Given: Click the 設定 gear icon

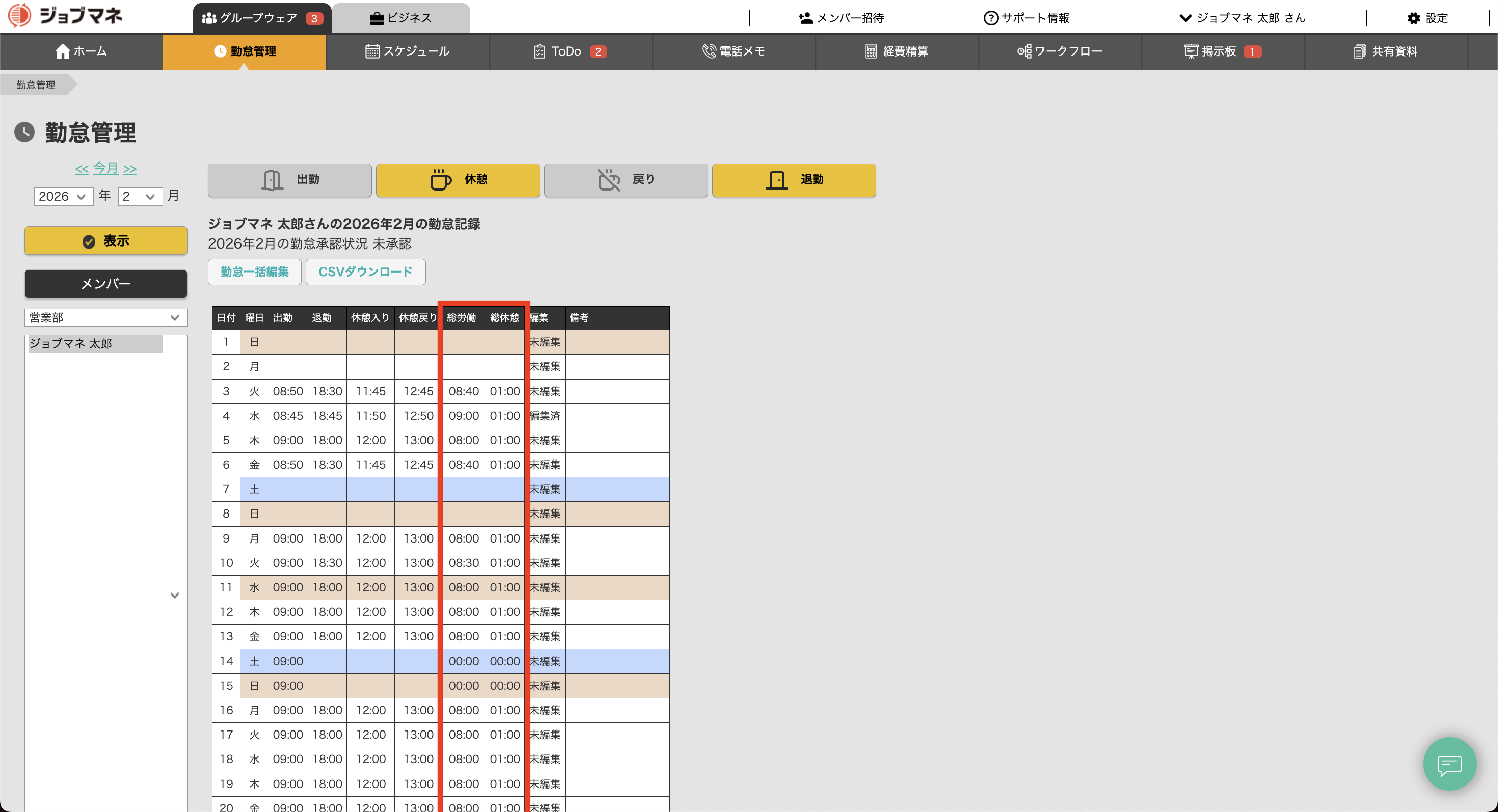Looking at the screenshot, I should click(x=1413, y=19).
